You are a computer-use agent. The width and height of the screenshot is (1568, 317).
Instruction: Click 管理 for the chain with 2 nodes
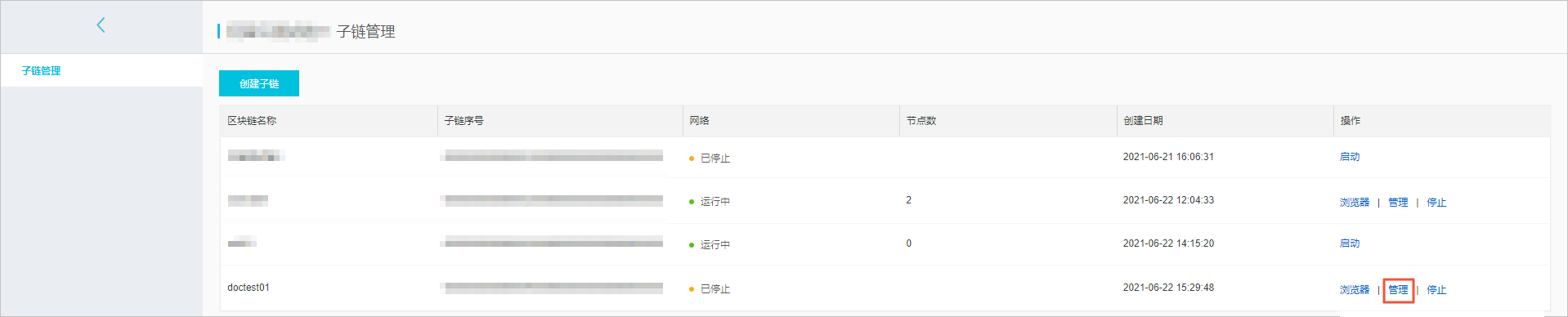coord(1398,203)
